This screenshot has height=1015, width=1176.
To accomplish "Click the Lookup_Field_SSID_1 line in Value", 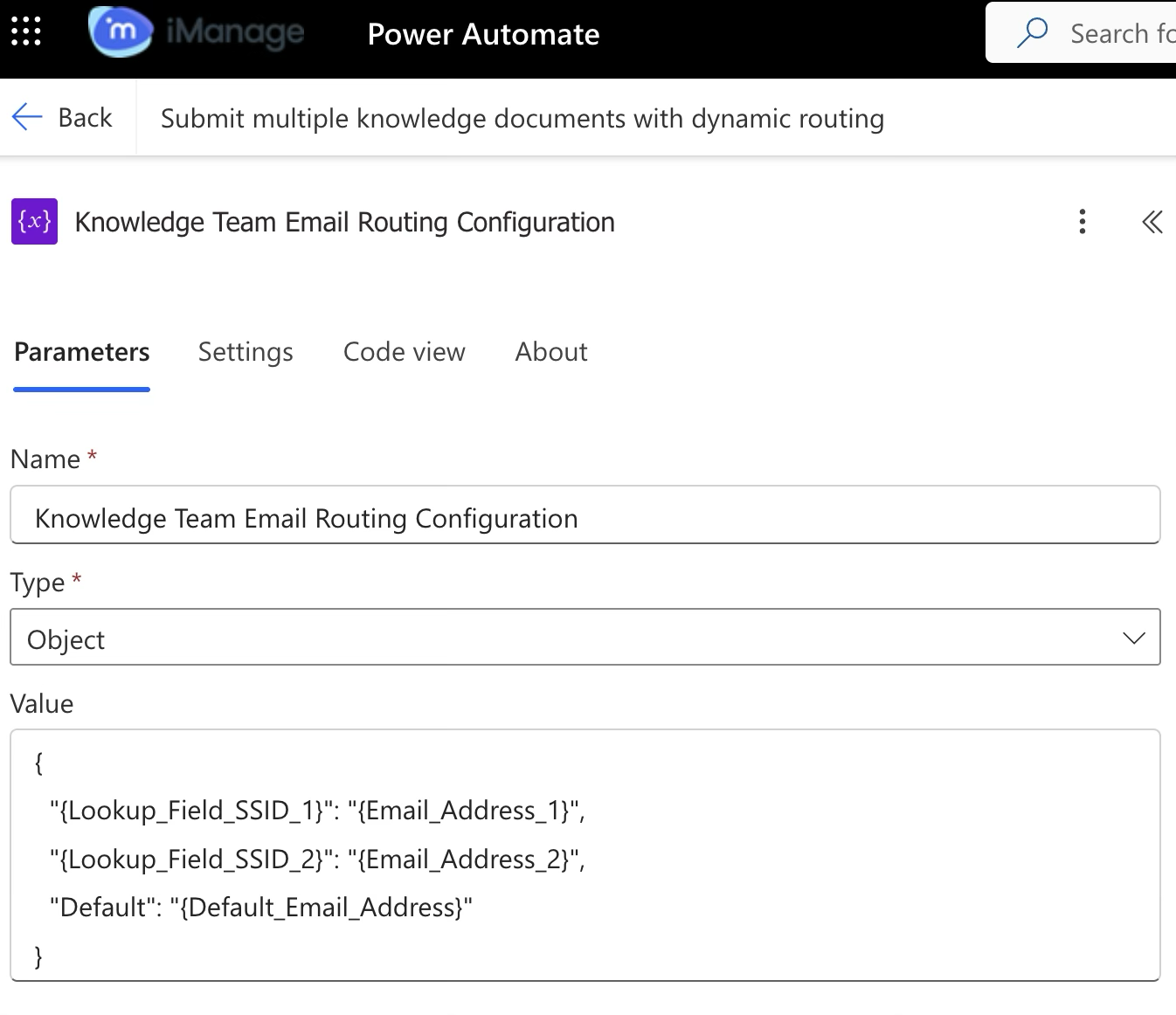I will point(317,811).
